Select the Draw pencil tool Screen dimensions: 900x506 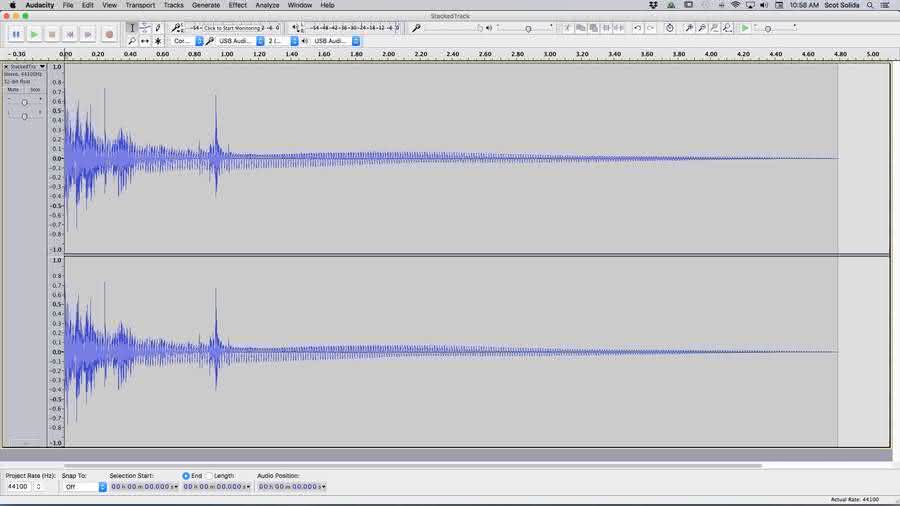[158, 28]
